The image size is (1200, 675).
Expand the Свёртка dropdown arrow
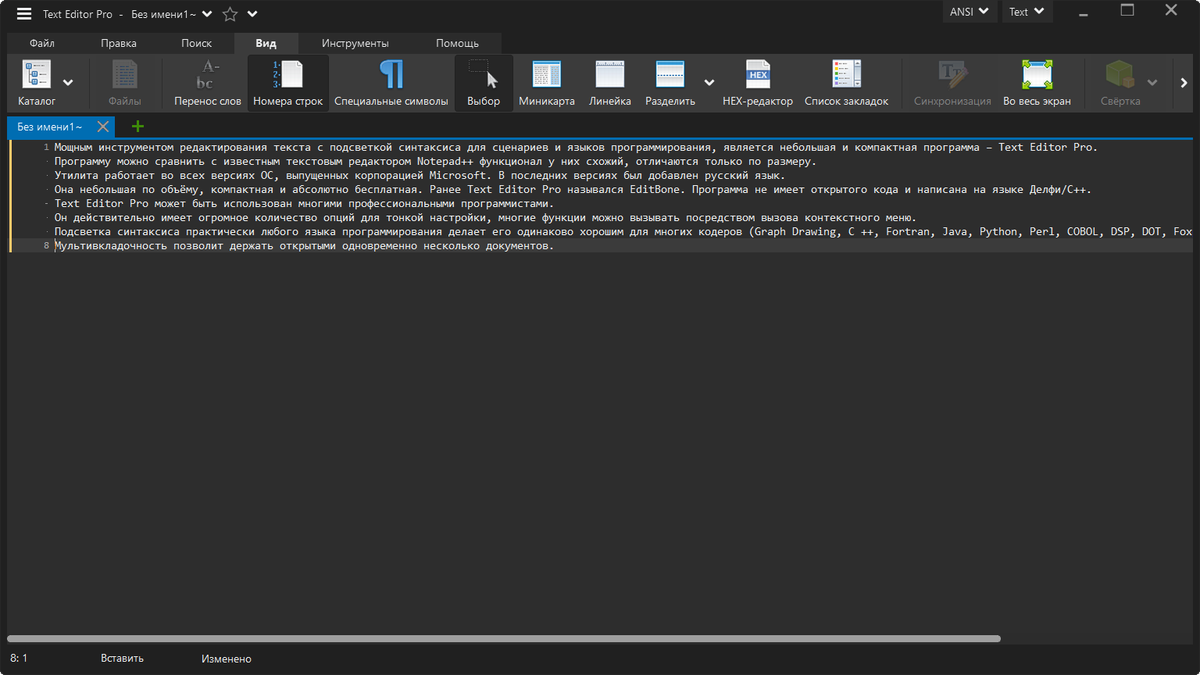[x=1152, y=83]
